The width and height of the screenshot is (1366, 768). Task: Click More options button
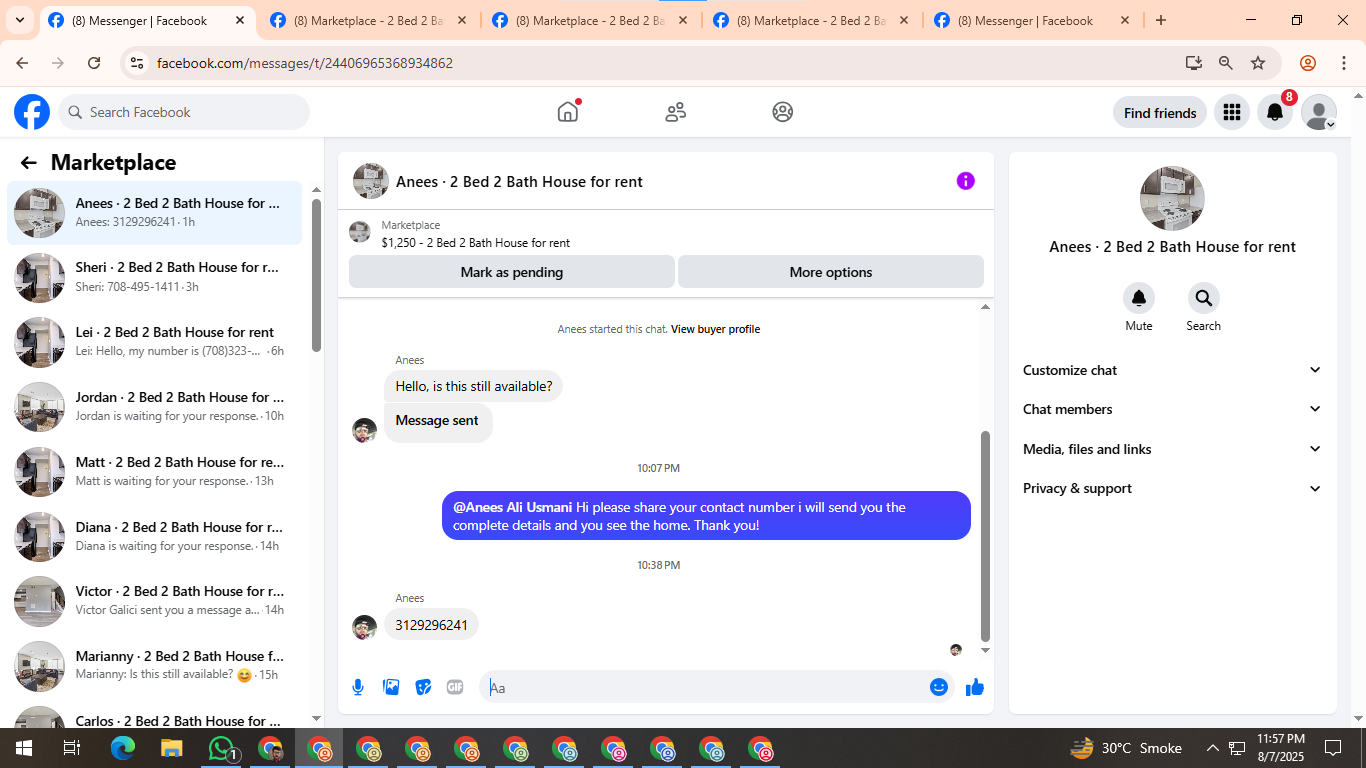(831, 272)
